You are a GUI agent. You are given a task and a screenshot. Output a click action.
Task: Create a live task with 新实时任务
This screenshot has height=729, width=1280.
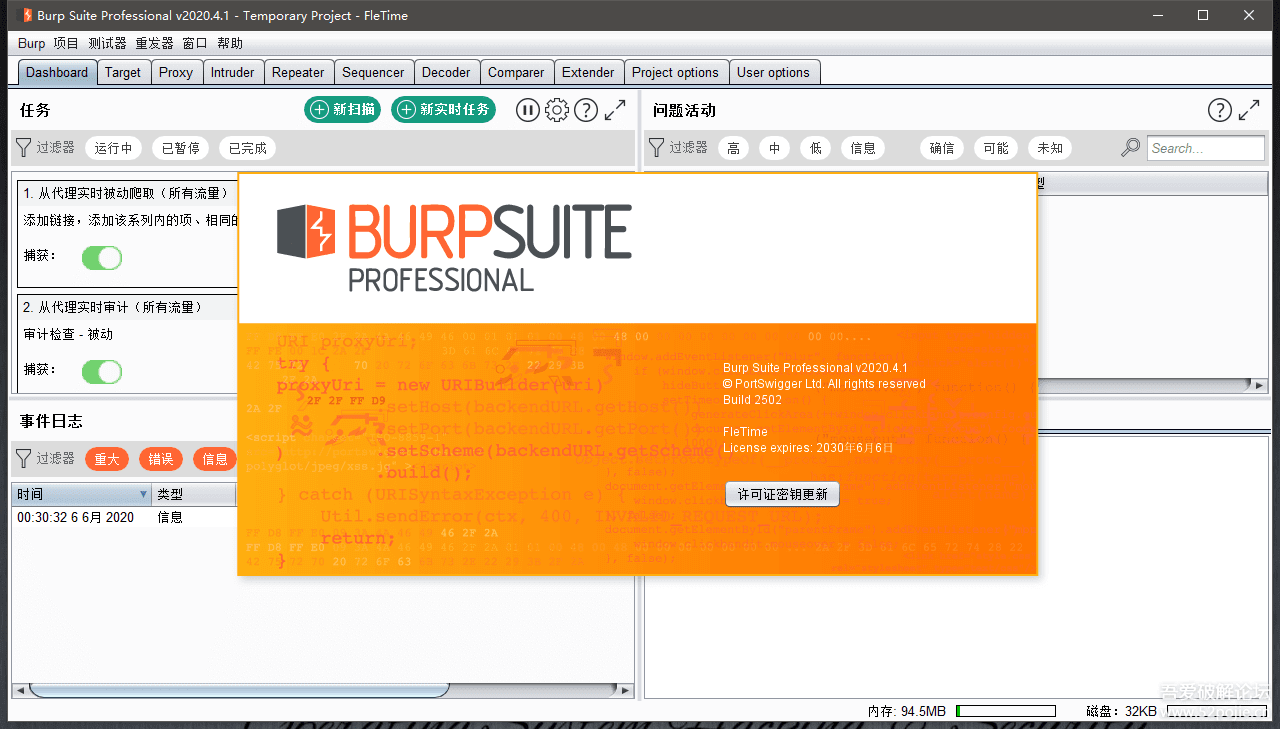444,110
